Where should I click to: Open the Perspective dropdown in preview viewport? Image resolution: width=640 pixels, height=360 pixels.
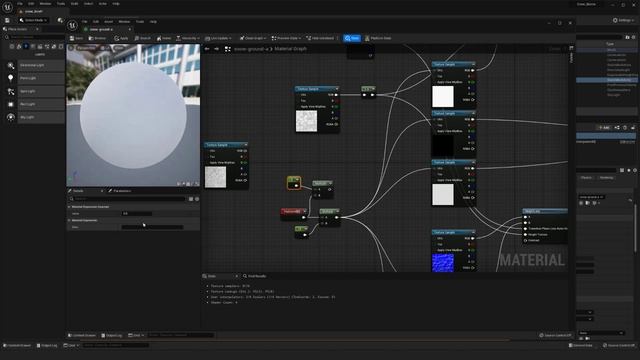[x=87, y=48]
